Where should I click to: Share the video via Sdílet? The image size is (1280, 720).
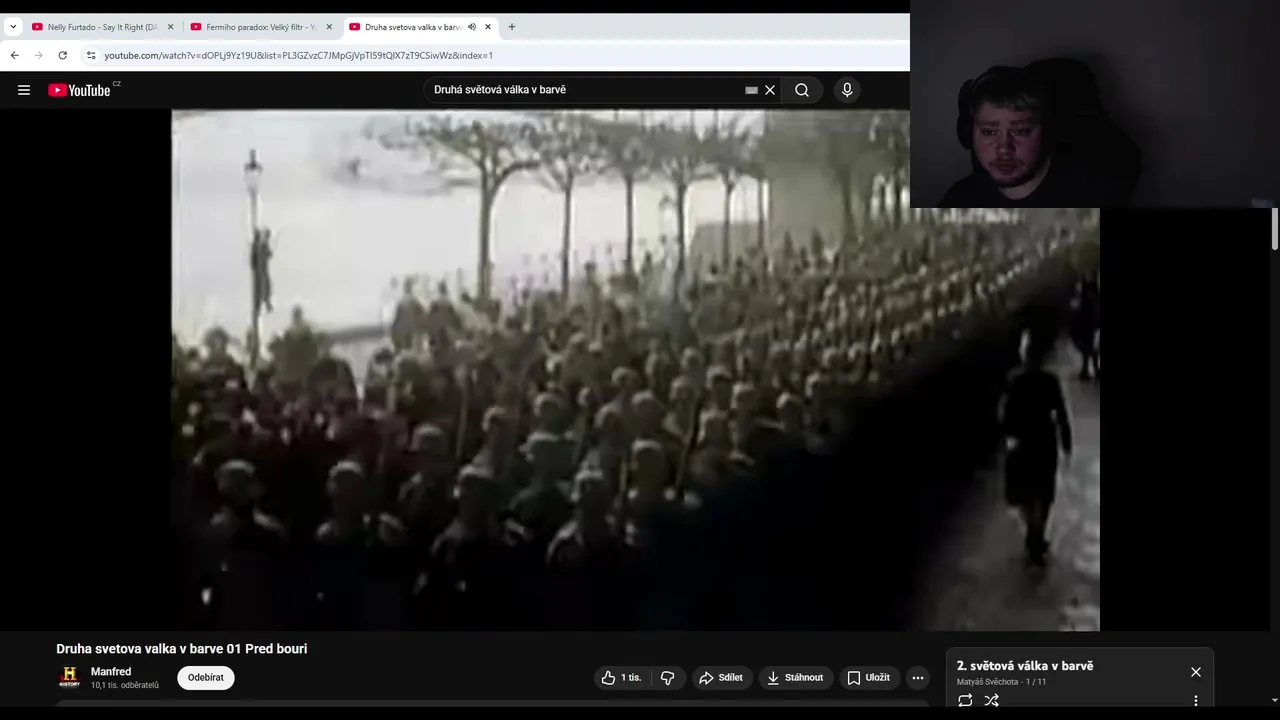721,678
